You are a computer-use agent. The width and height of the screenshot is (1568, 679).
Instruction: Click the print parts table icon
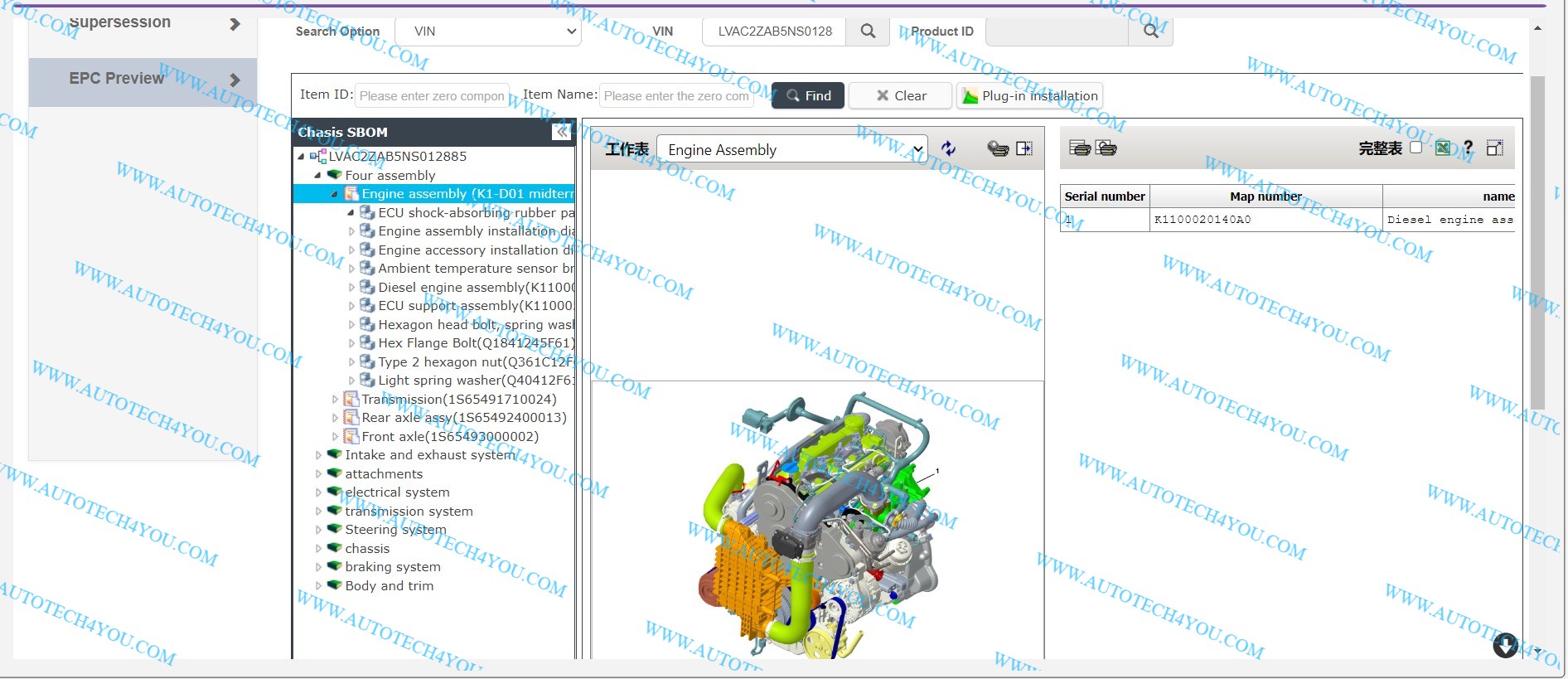tap(1080, 148)
